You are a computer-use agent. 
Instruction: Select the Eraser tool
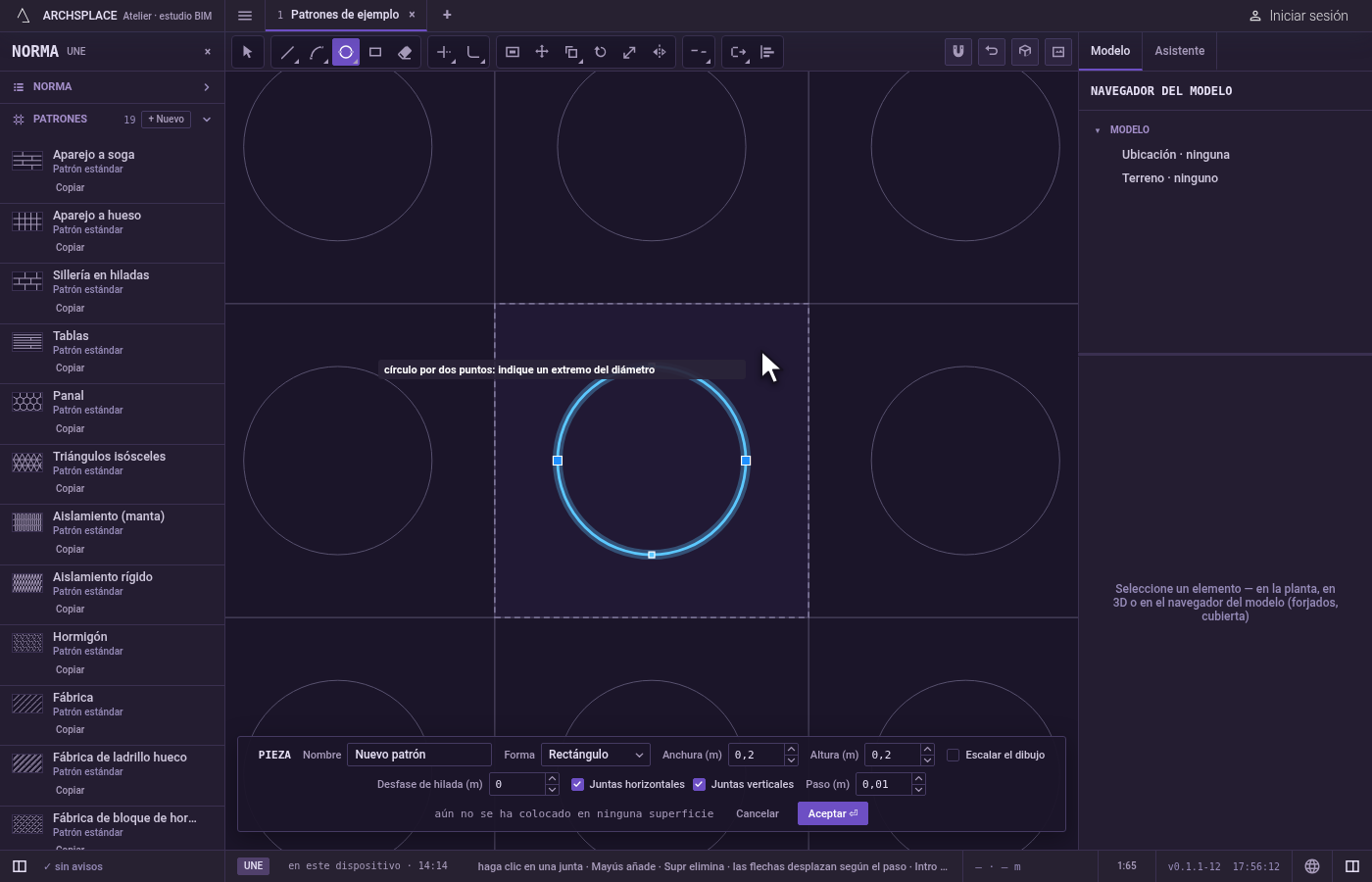point(405,52)
